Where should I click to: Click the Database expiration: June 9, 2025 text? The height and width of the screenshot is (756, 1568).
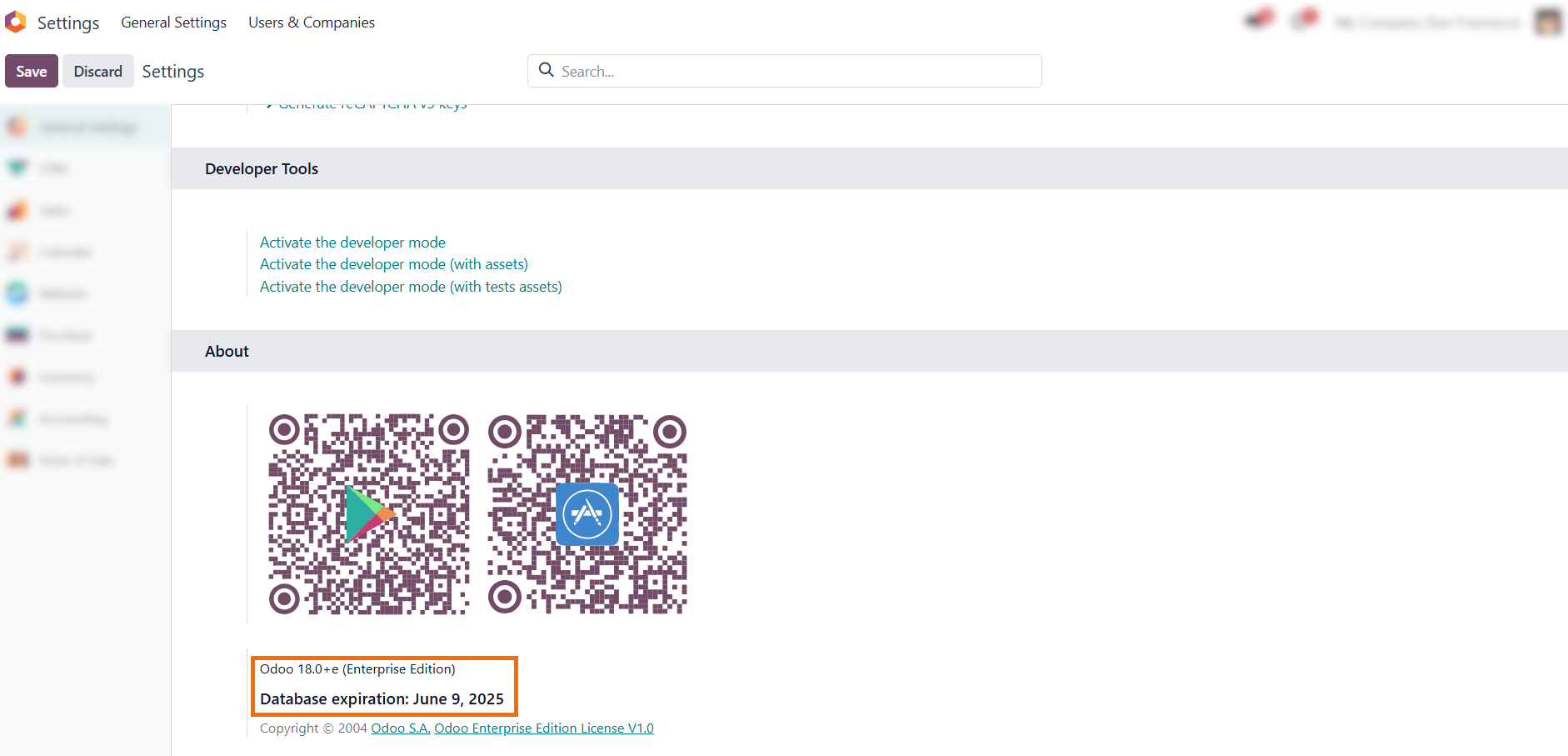coord(382,699)
